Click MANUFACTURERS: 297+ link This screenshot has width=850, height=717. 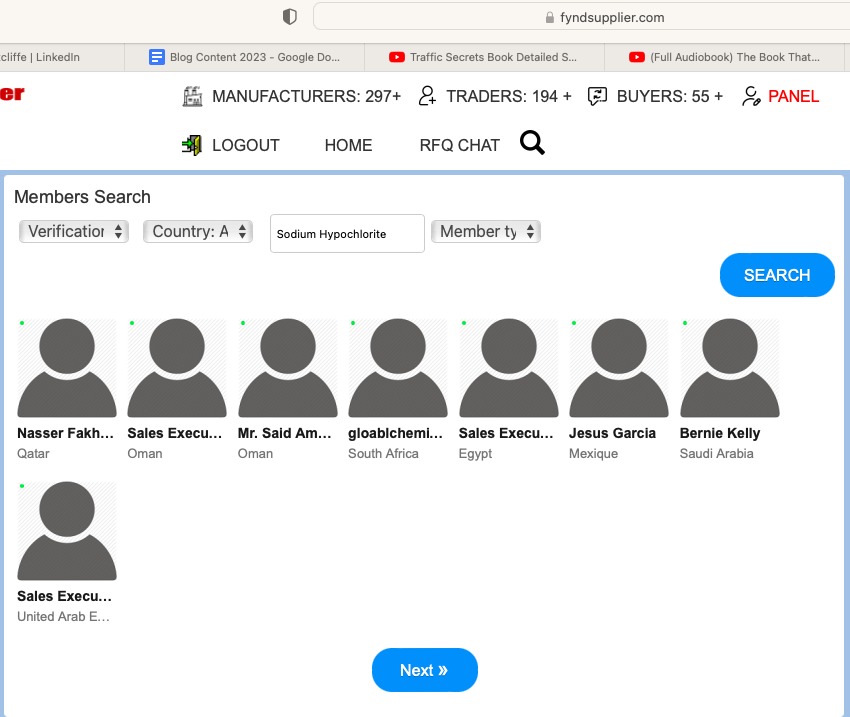pyautogui.click(x=306, y=96)
